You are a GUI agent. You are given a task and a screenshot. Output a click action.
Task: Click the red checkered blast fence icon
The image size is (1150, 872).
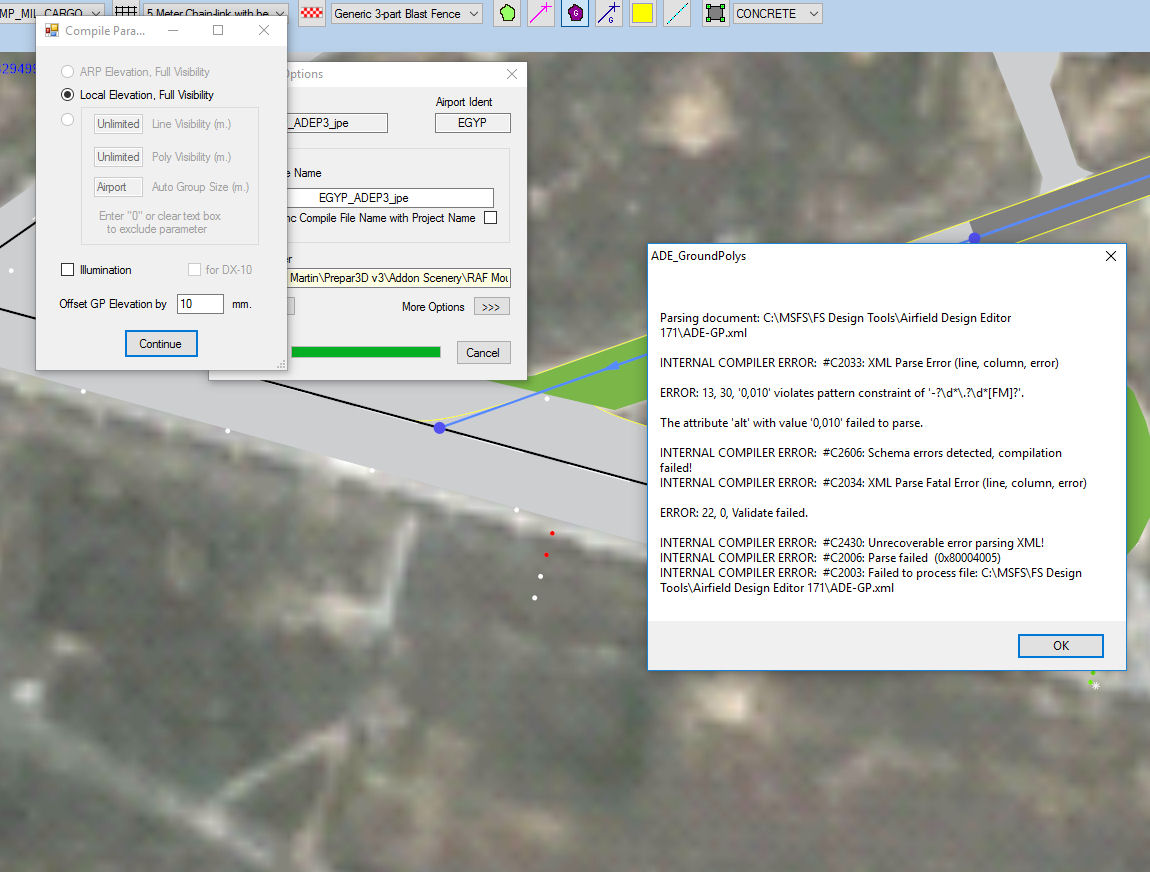tap(312, 14)
